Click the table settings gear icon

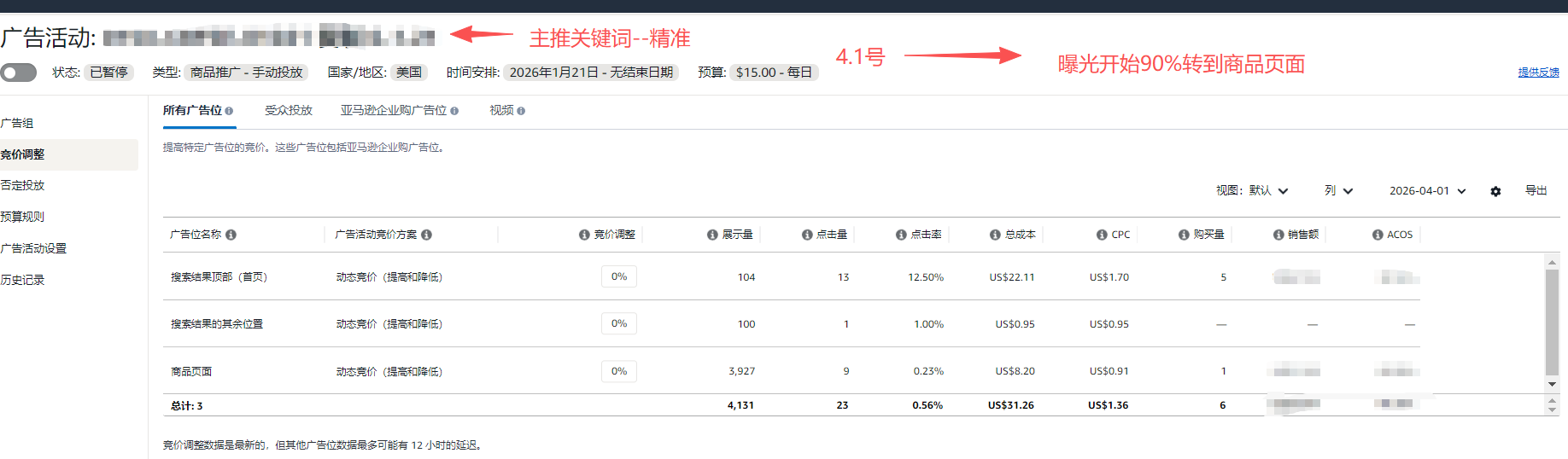pyautogui.click(x=1495, y=191)
